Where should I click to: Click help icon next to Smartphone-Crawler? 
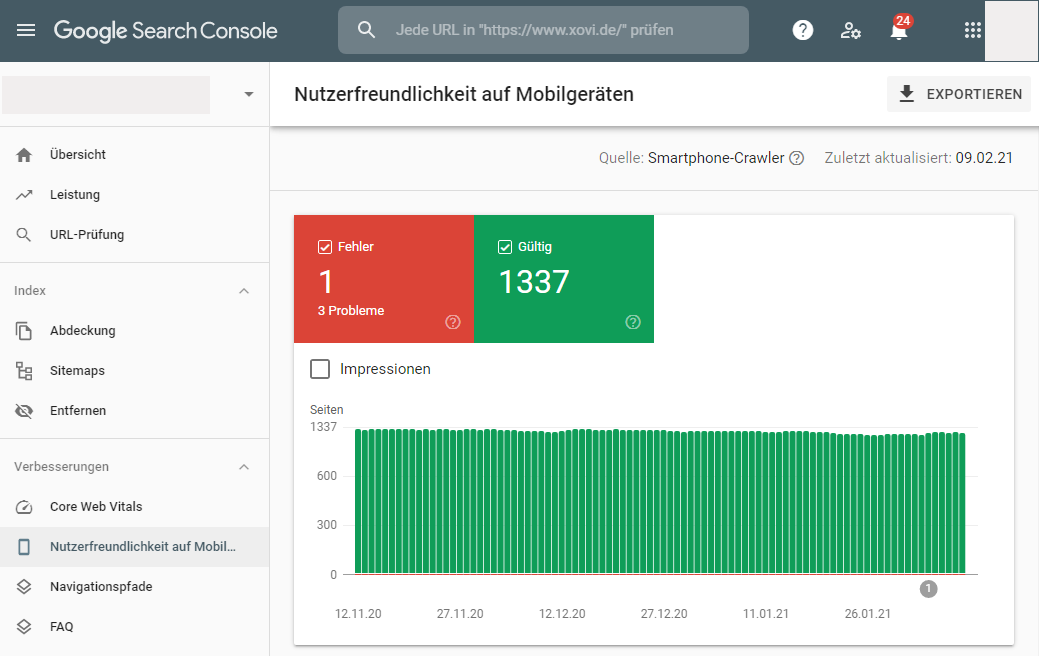(796, 158)
